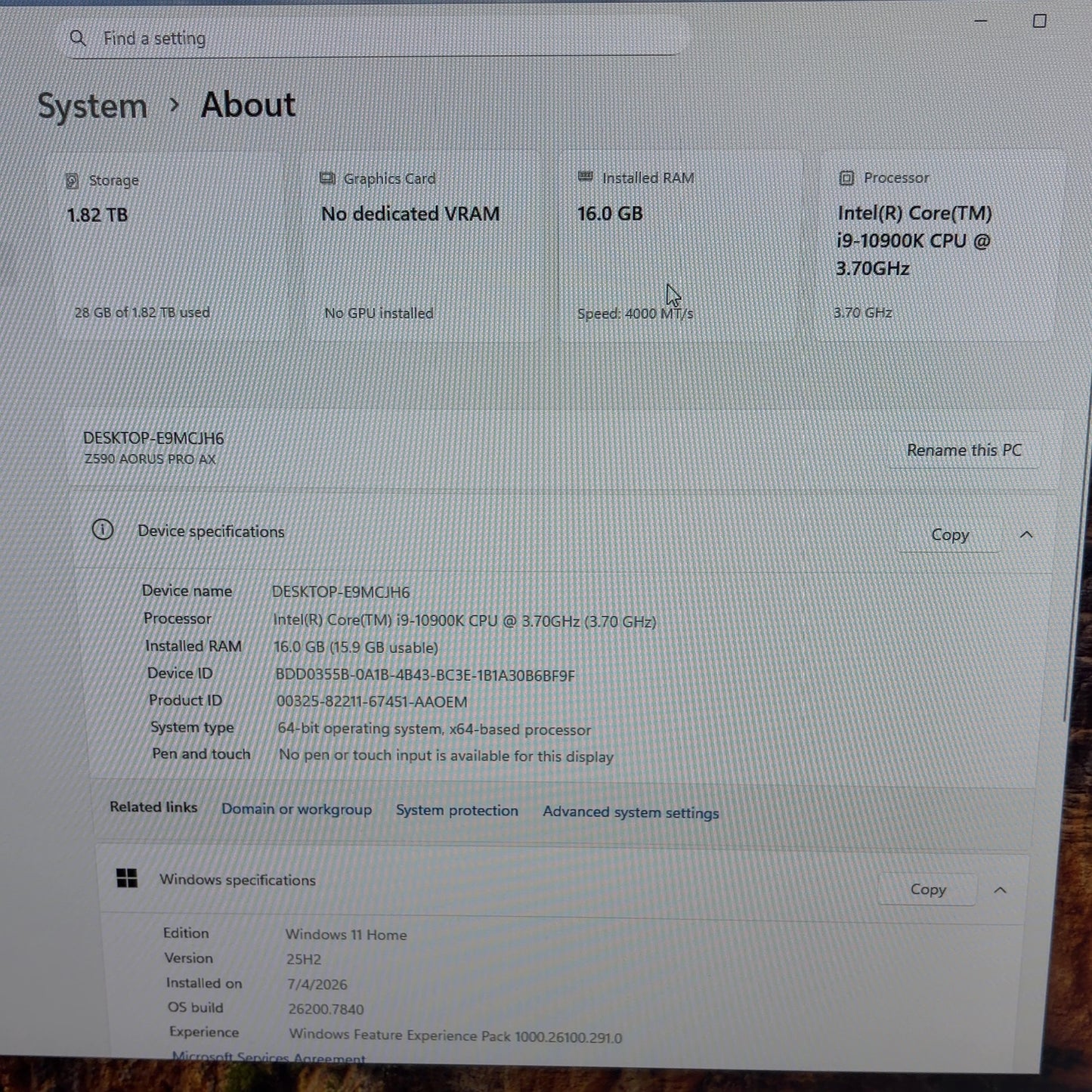Image resolution: width=1092 pixels, height=1092 pixels.
Task: Copy the Windows specifications
Action: coord(927,889)
